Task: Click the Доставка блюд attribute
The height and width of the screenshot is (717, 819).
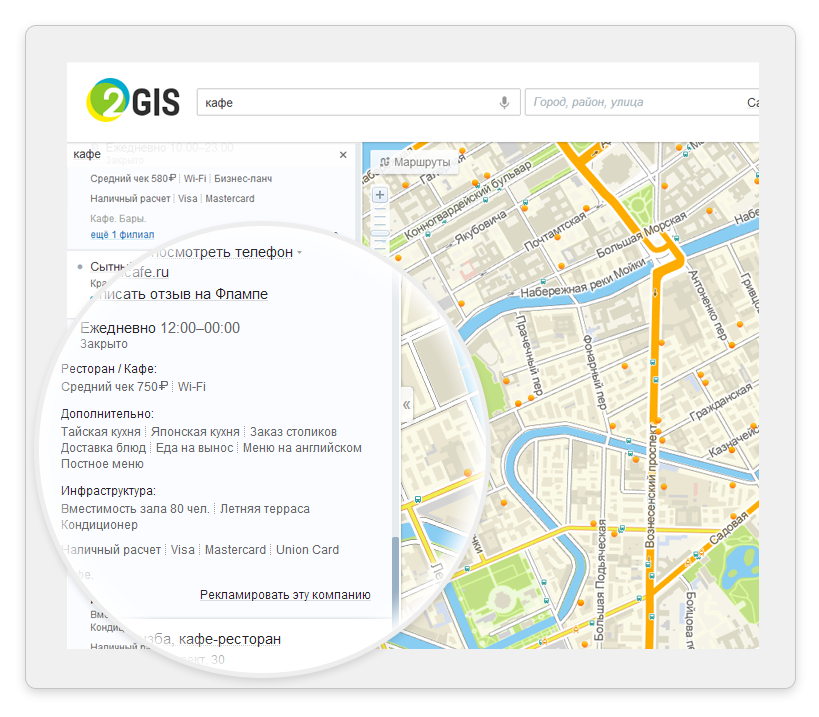Action: point(103,448)
